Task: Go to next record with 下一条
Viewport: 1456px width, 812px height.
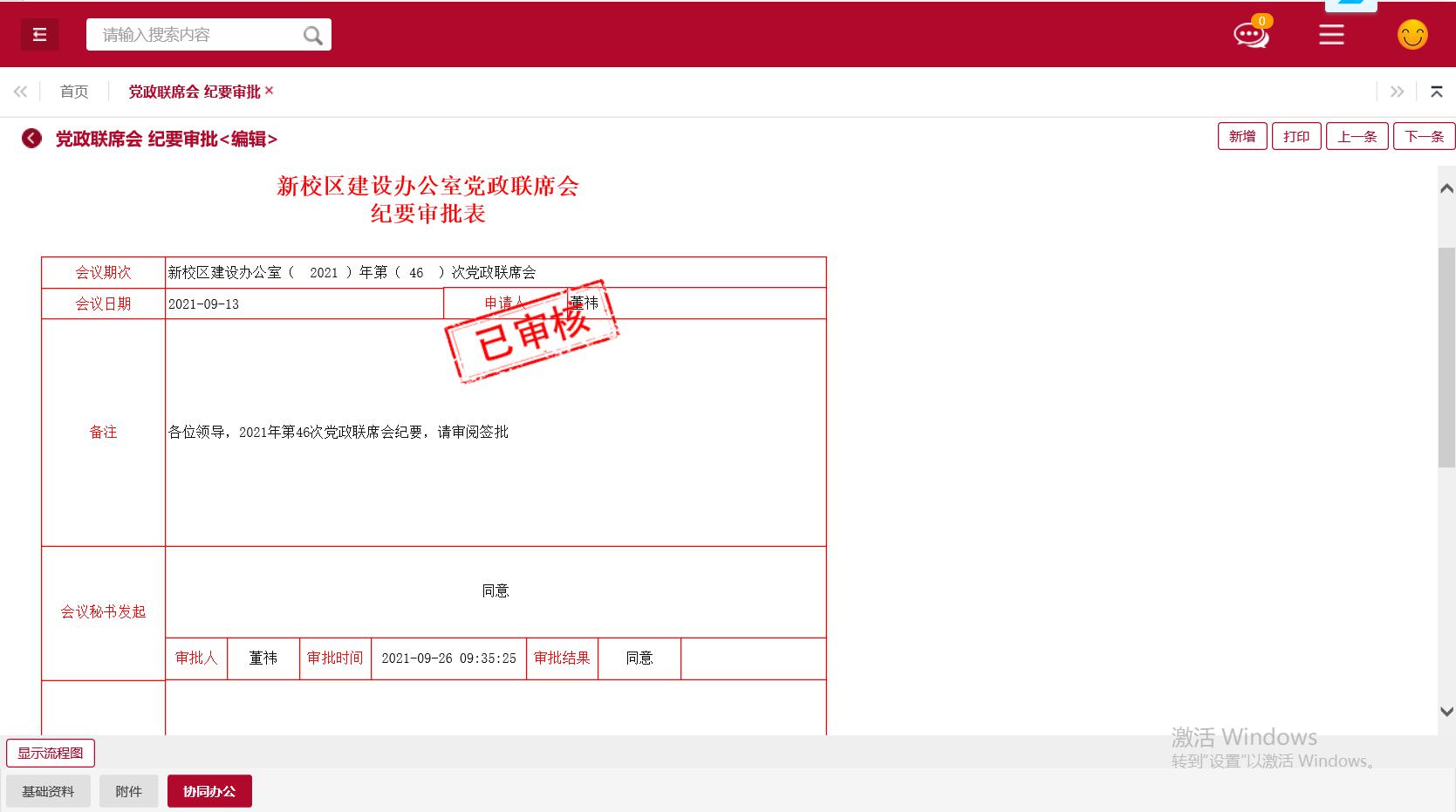Action: [x=1424, y=137]
